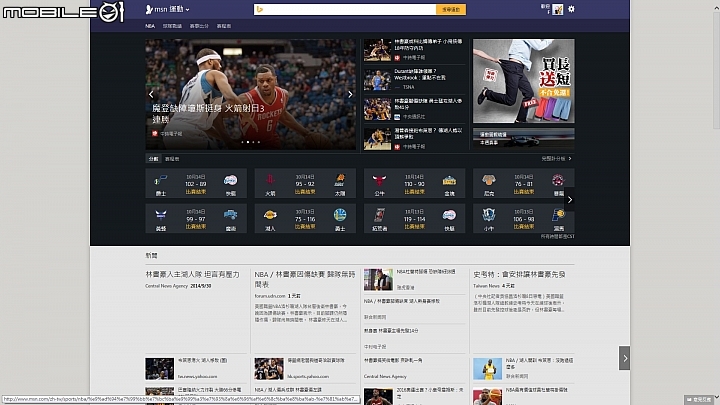Click the Phoenix Suns team logo
720x405 pixels.
click(340, 180)
